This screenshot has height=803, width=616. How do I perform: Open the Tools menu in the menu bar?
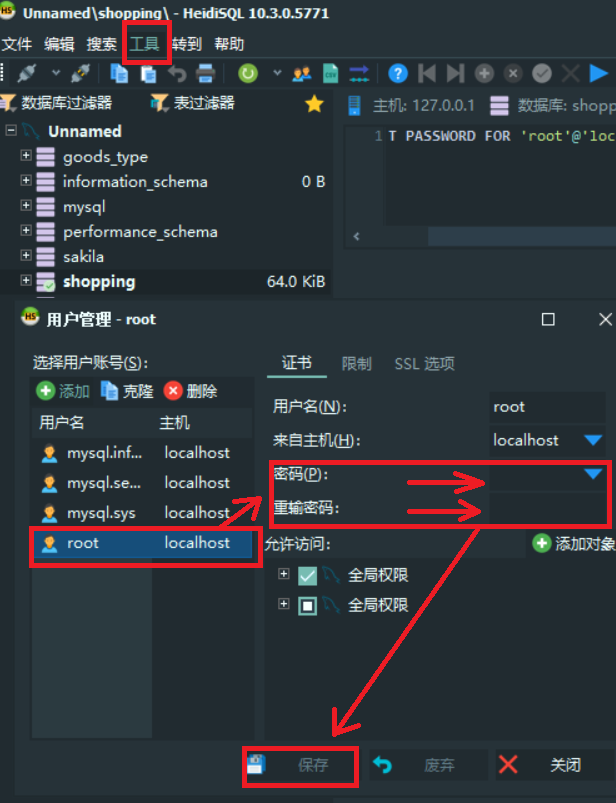pyautogui.click(x=144, y=44)
